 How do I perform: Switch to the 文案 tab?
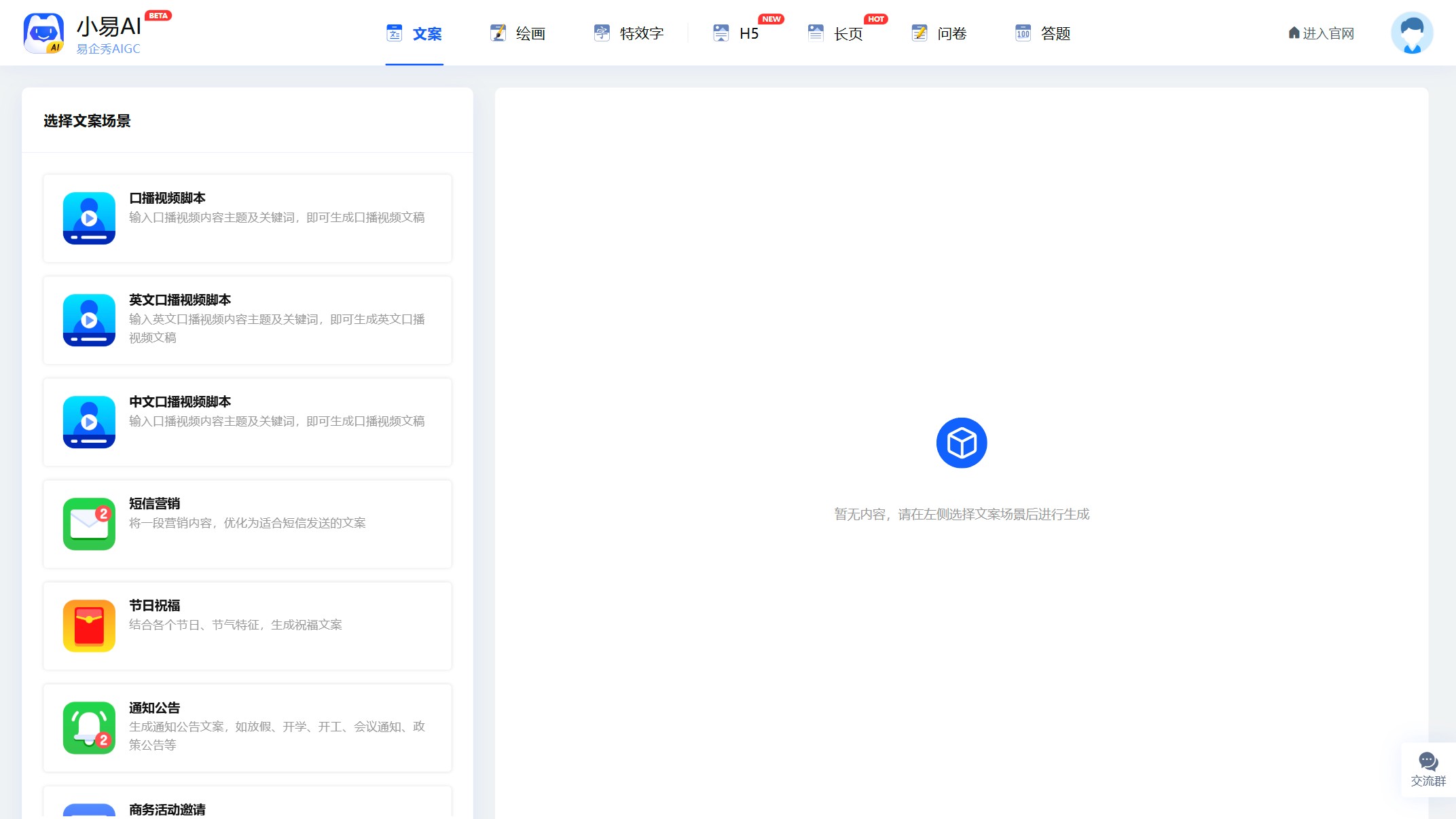(x=414, y=34)
